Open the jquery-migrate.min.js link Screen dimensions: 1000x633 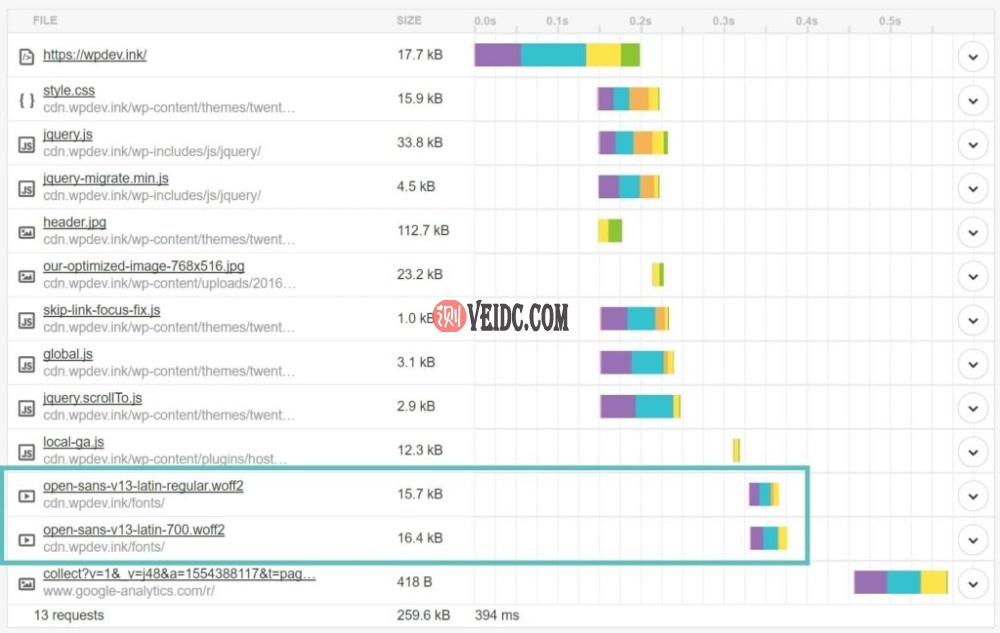pyautogui.click(x=106, y=178)
